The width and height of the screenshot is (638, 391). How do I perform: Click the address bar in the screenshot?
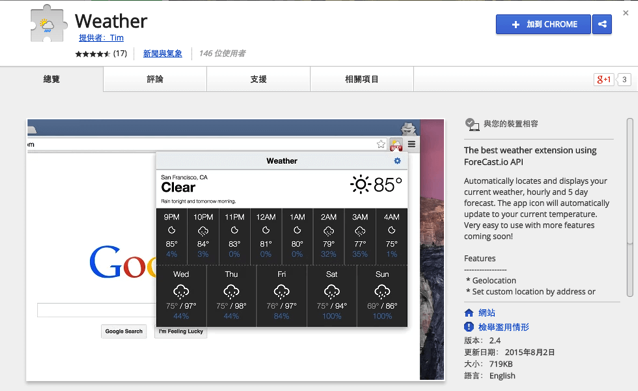(206, 144)
